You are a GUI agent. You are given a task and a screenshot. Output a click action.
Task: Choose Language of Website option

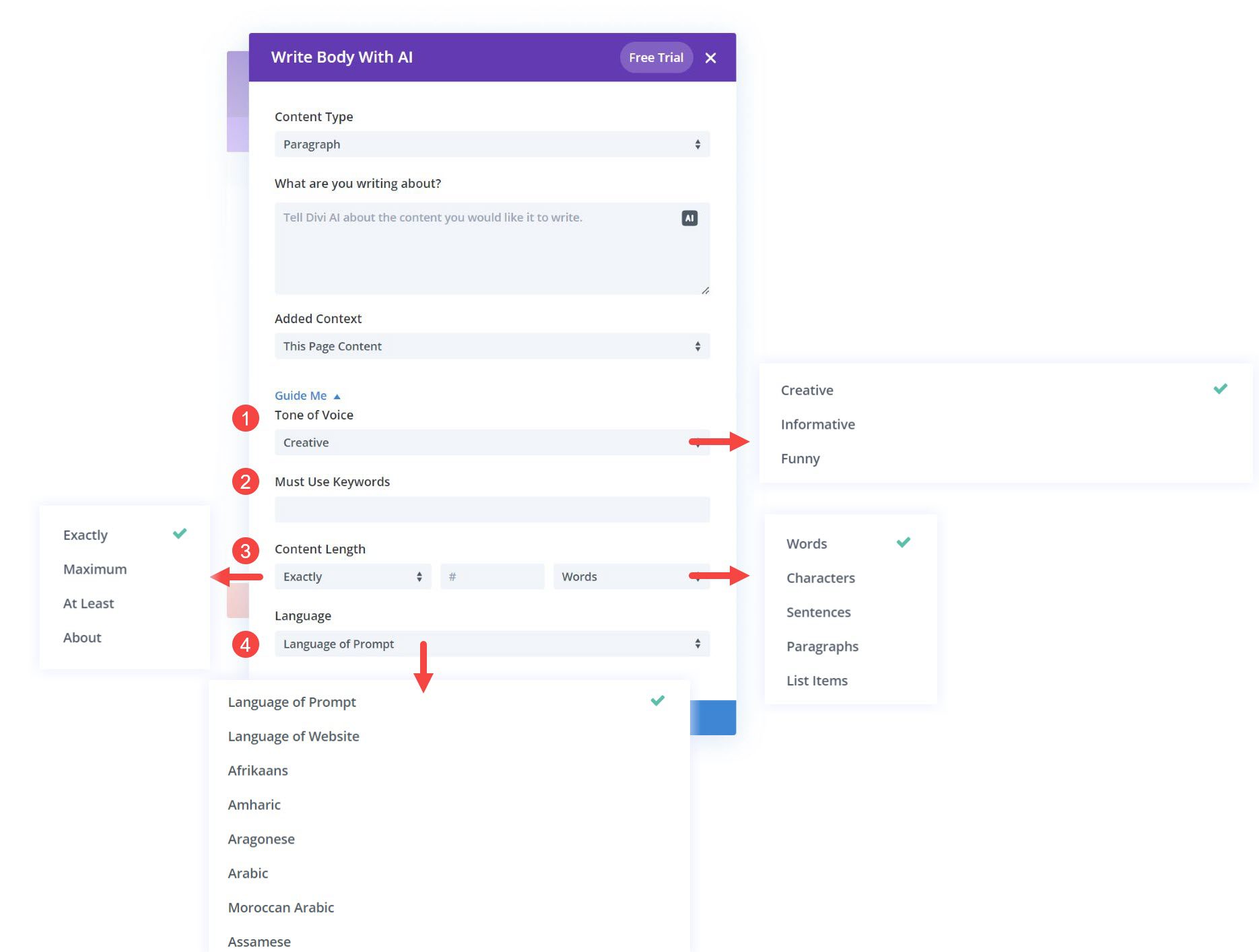pyautogui.click(x=294, y=737)
